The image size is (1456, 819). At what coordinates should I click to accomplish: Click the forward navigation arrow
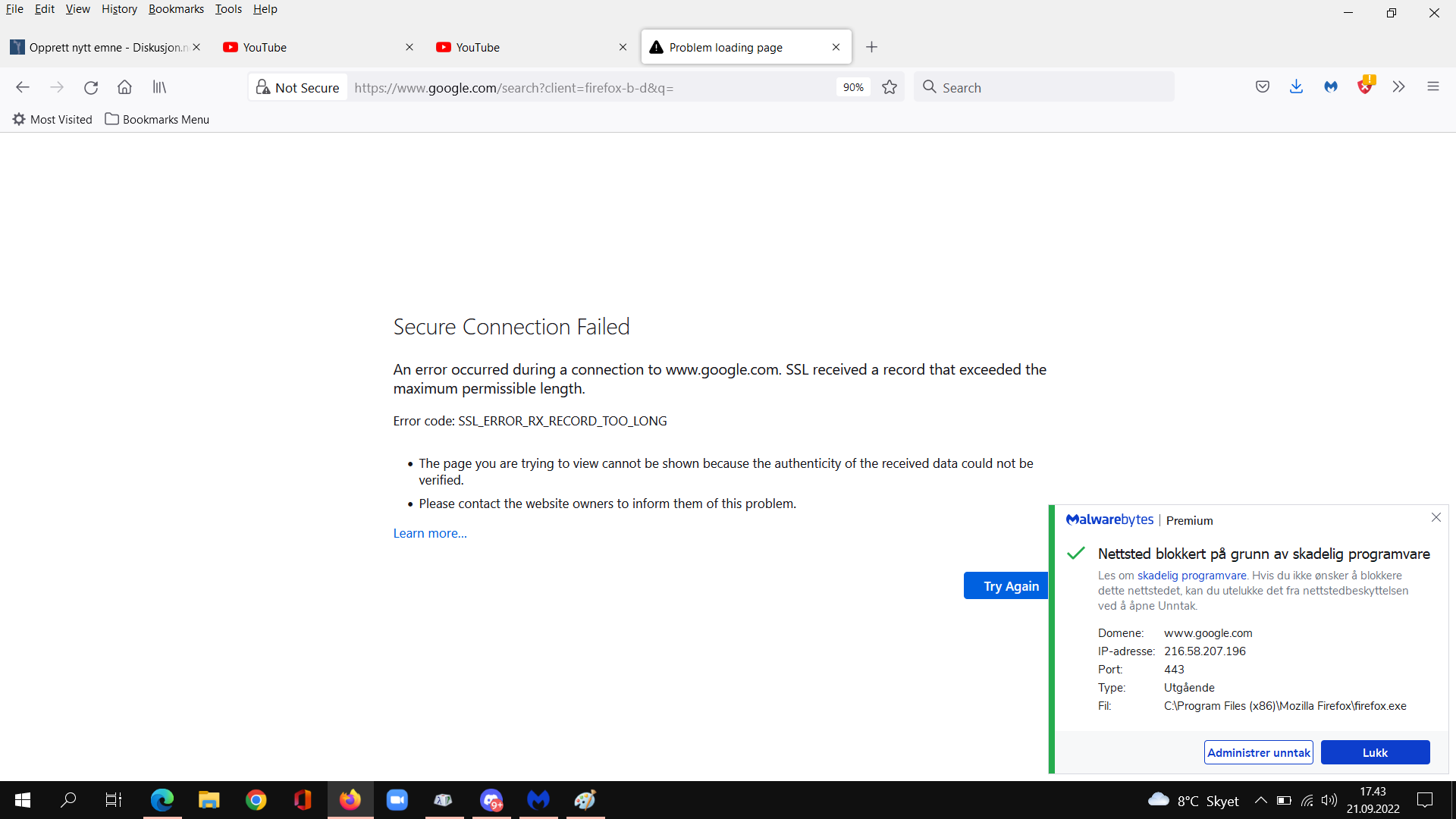[x=57, y=87]
